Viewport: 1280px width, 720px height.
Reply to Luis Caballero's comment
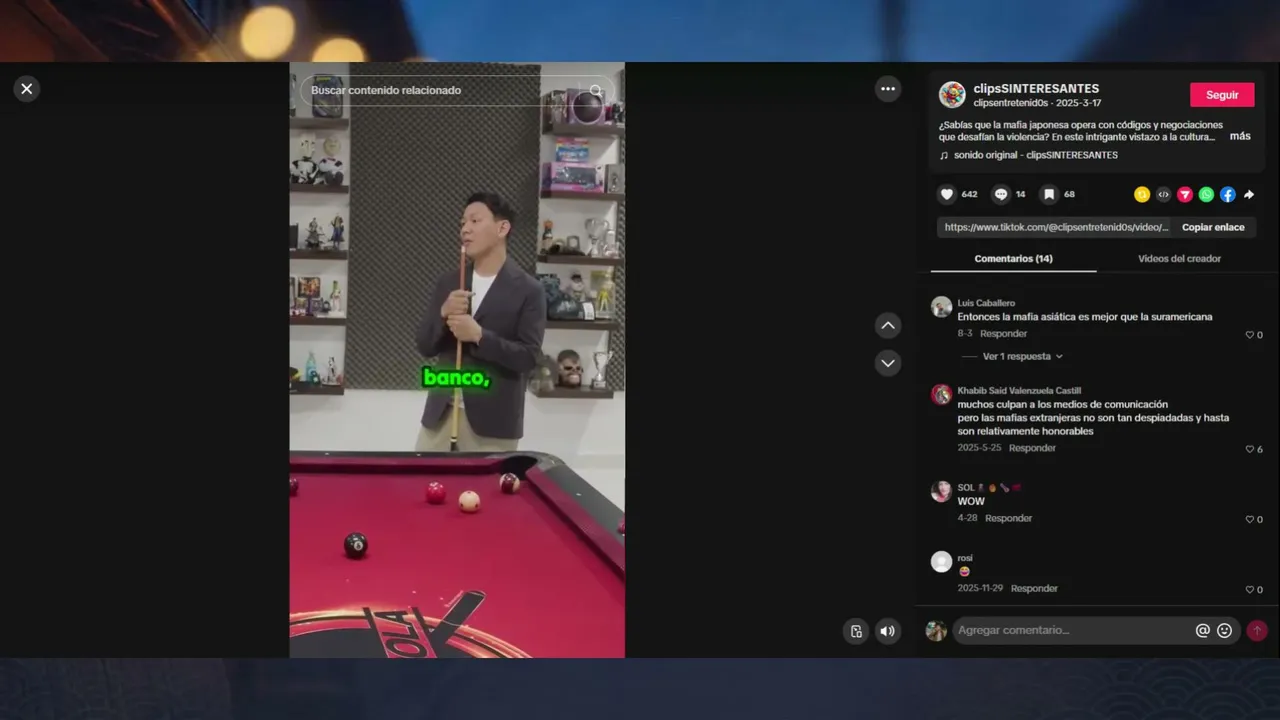(1003, 333)
